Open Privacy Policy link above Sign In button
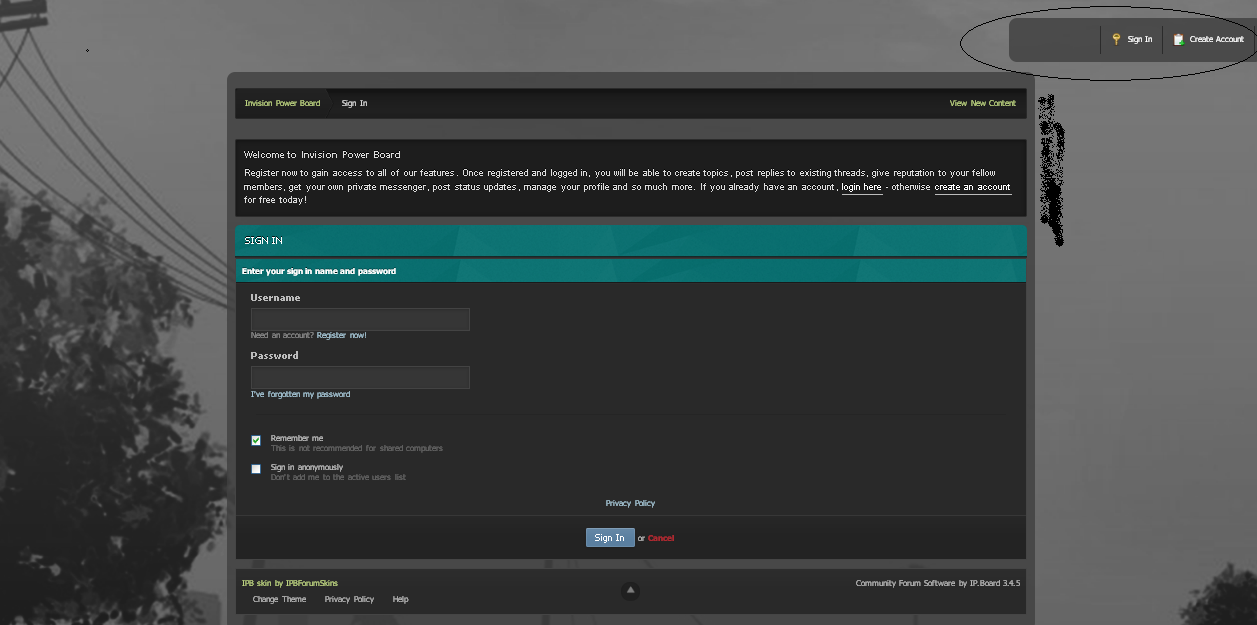This screenshot has width=1257, height=625. pos(630,503)
